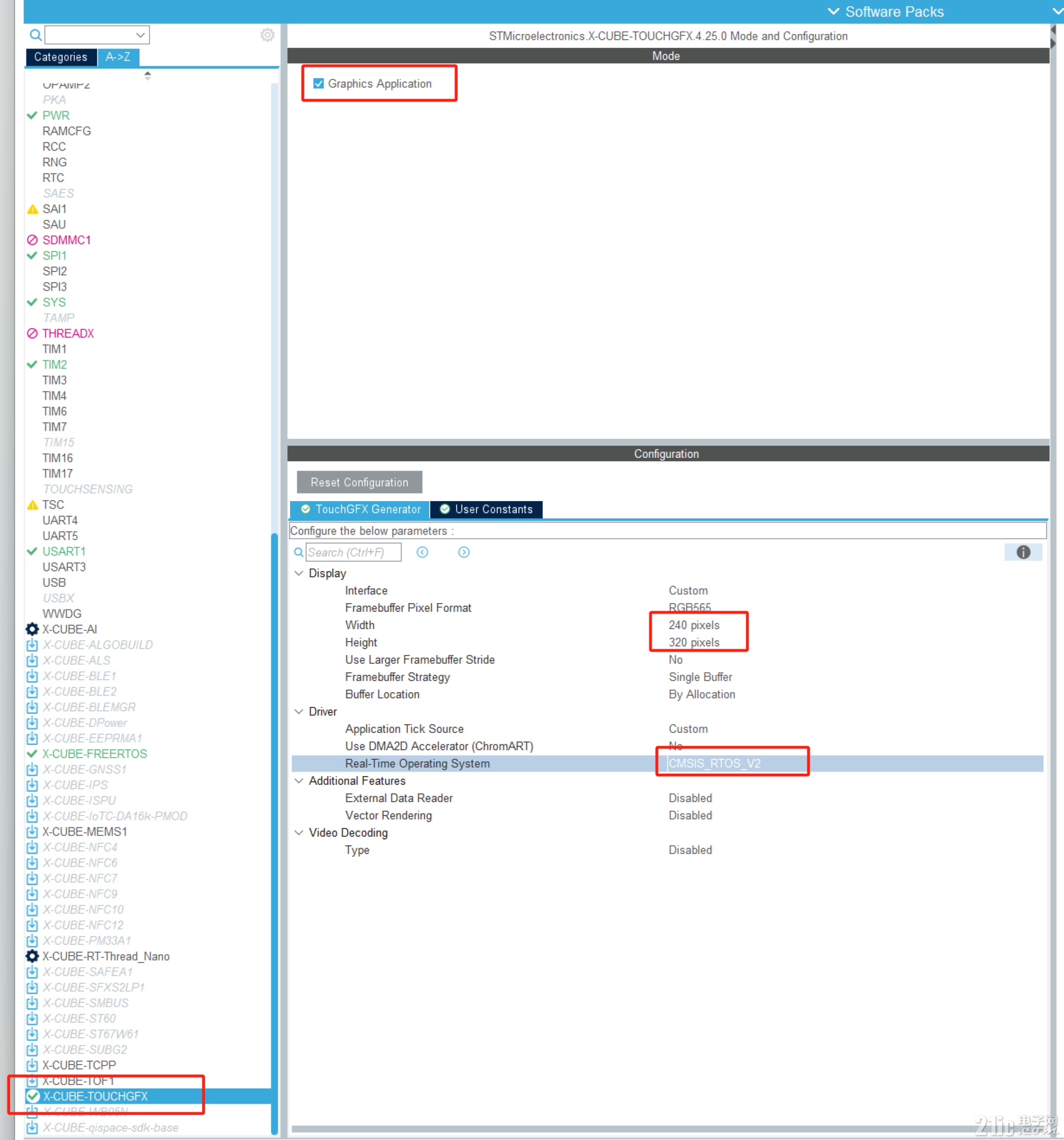Select SPI1 peripheral in the list
The height and width of the screenshot is (1140, 1064).
click(54, 255)
